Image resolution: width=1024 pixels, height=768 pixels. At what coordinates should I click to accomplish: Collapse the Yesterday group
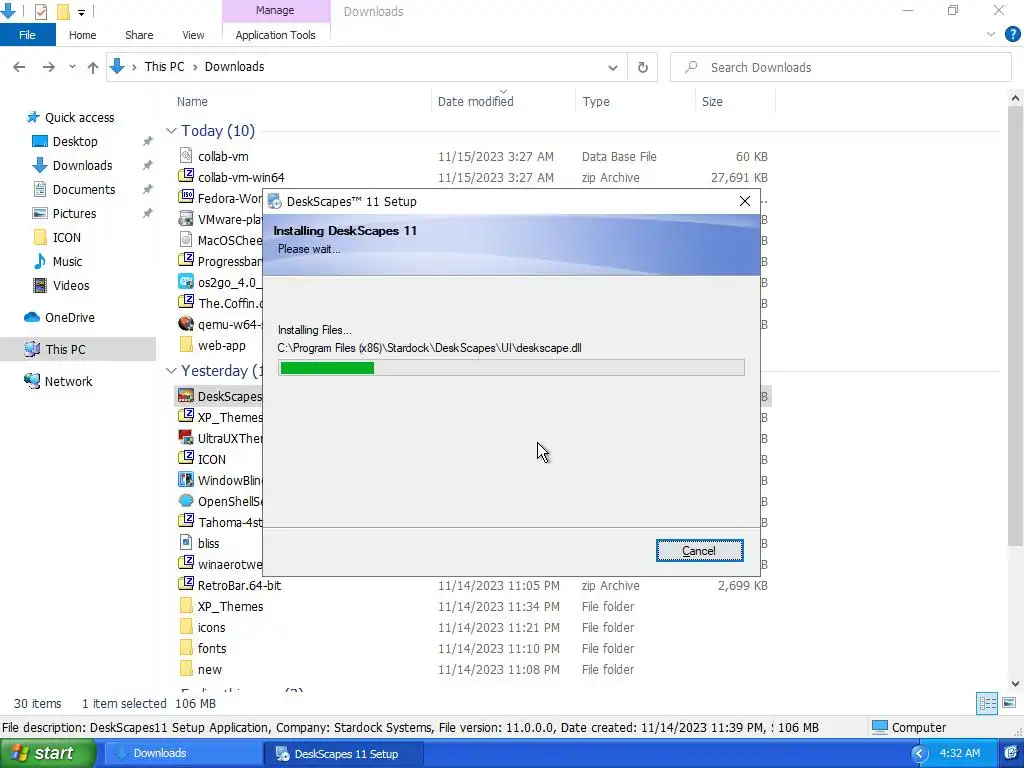click(171, 371)
